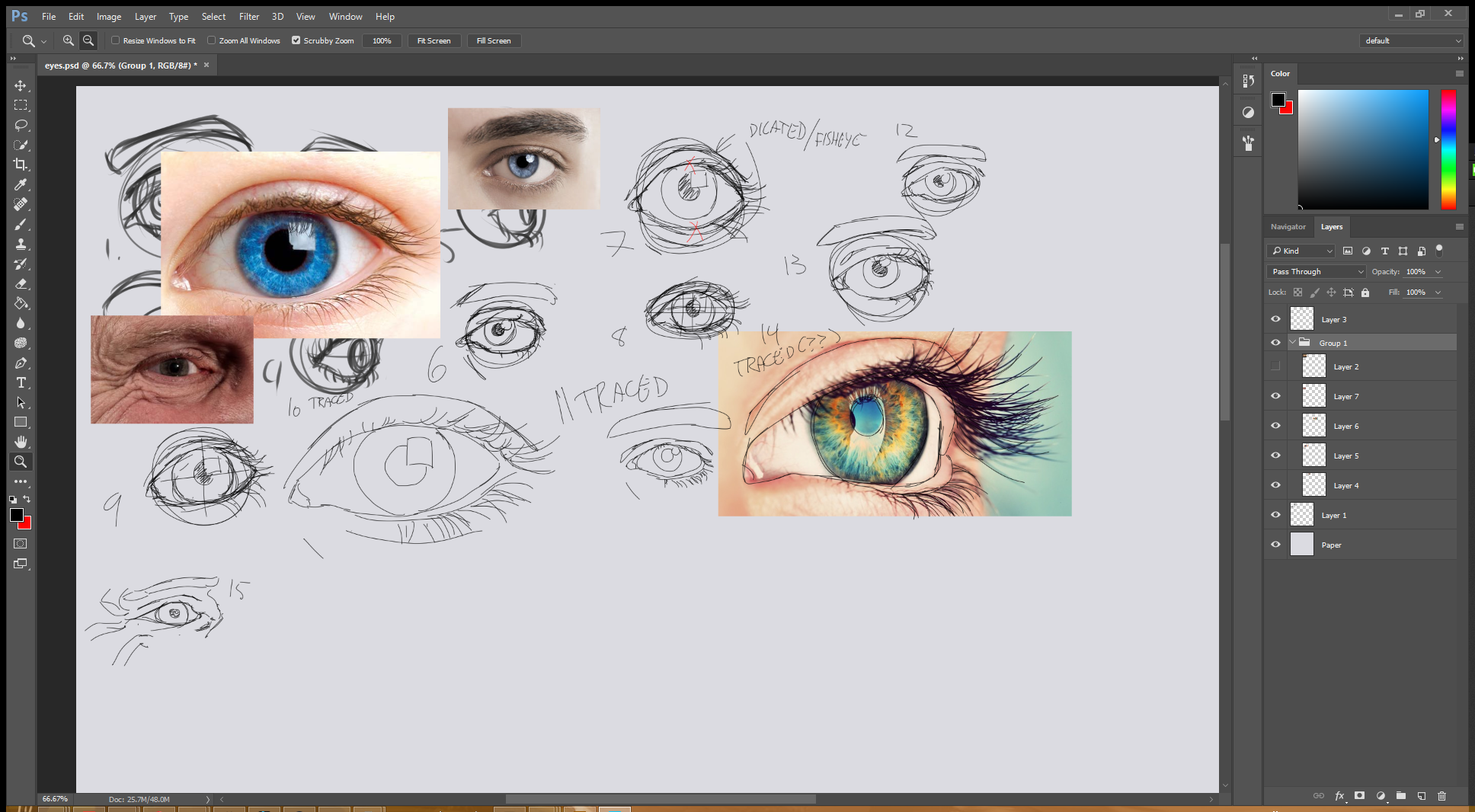Open Color panel options menu
The width and height of the screenshot is (1475, 812).
1459,74
